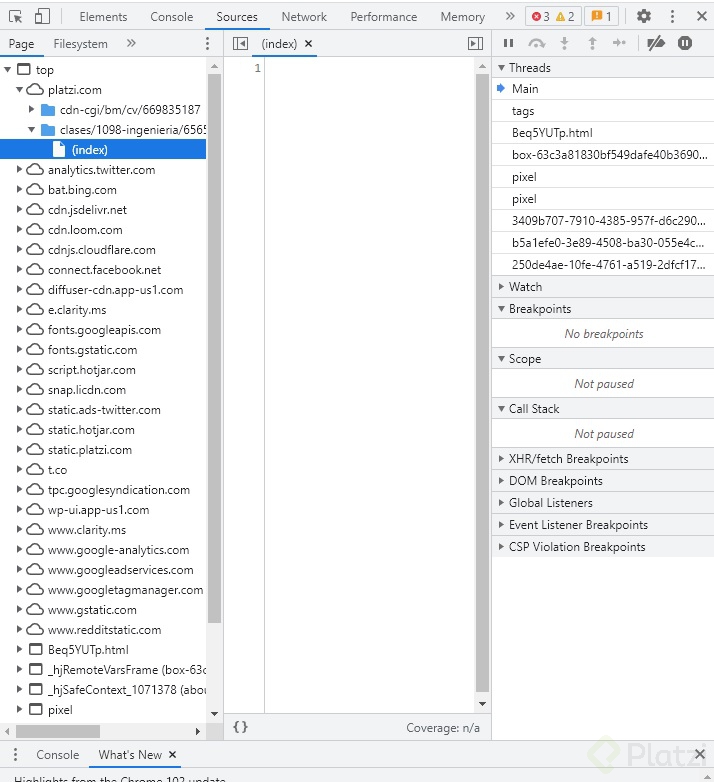
Task: Show more navigator tabs next to Filesystem
Action: (x=131, y=43)
